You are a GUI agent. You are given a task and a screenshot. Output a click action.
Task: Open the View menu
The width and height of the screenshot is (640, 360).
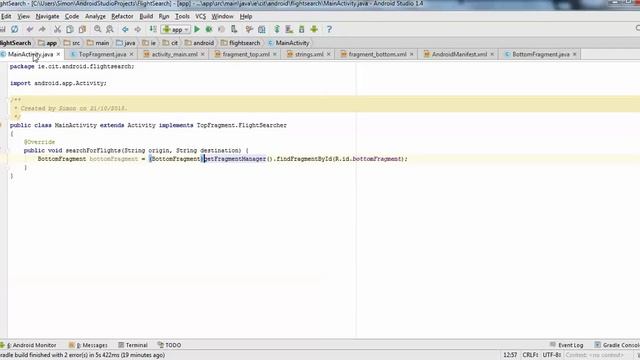coord(23,16)
